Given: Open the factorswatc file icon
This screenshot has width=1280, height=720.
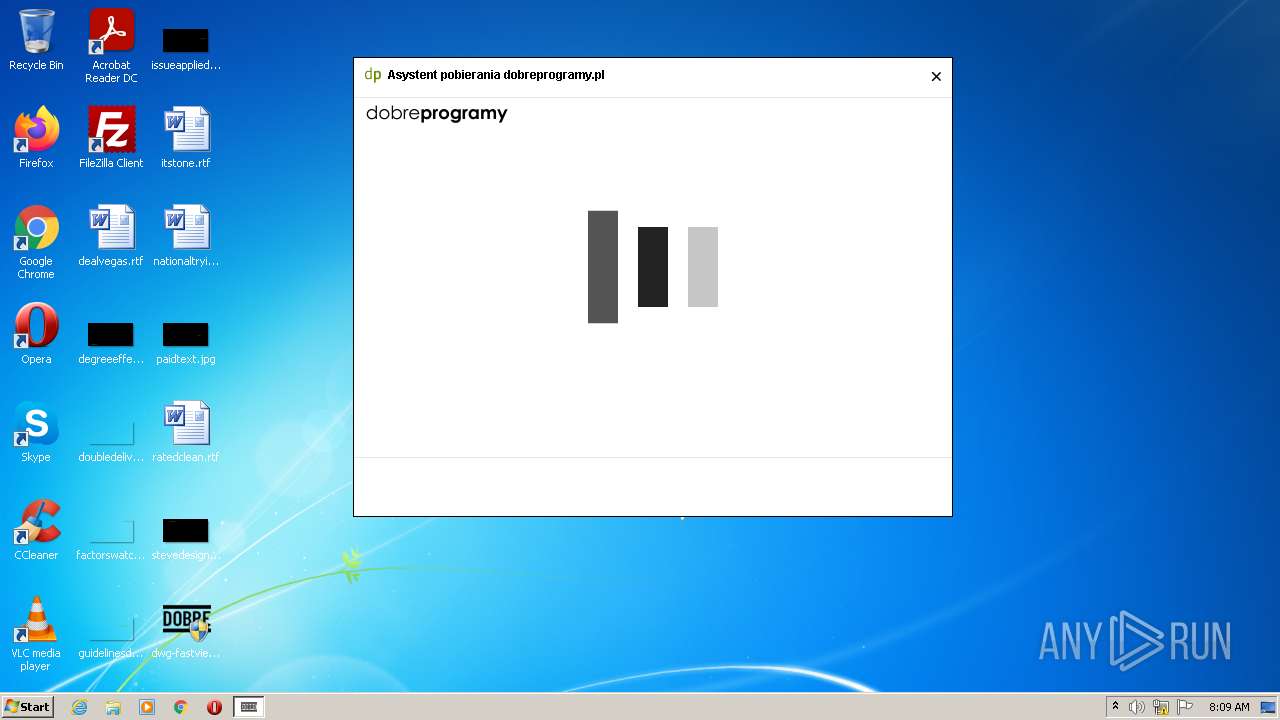Looking at the screenshot, I should tap(111, 538).
